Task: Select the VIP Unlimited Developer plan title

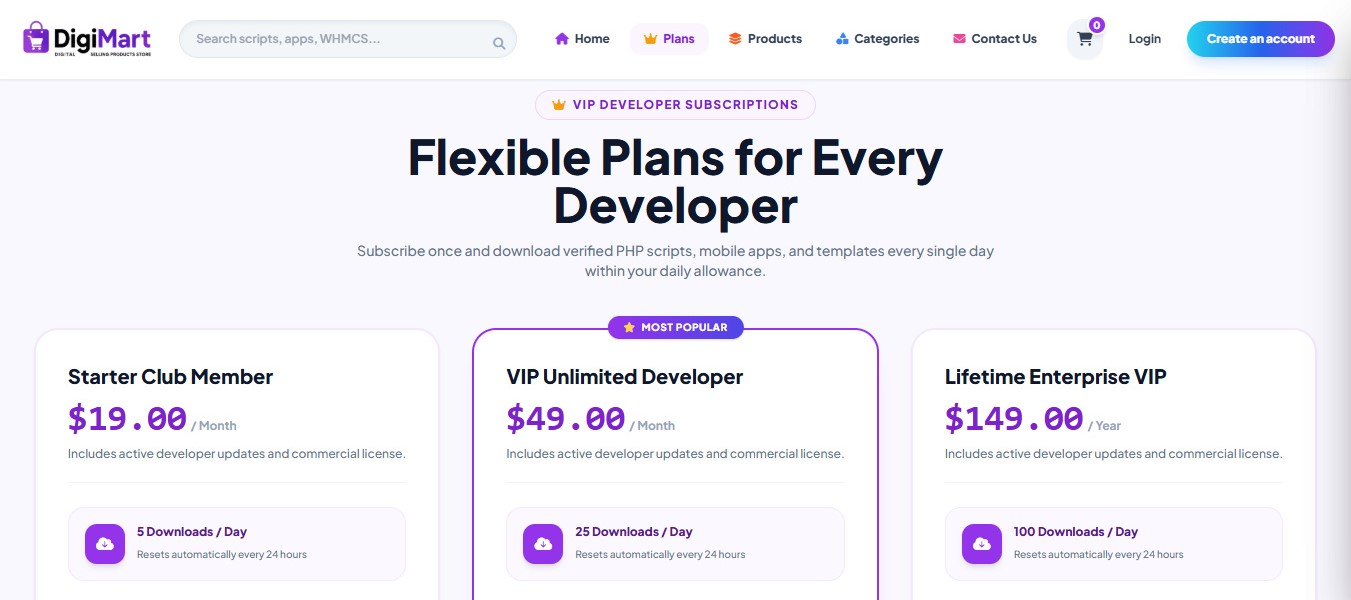Action: coord(624,377)
